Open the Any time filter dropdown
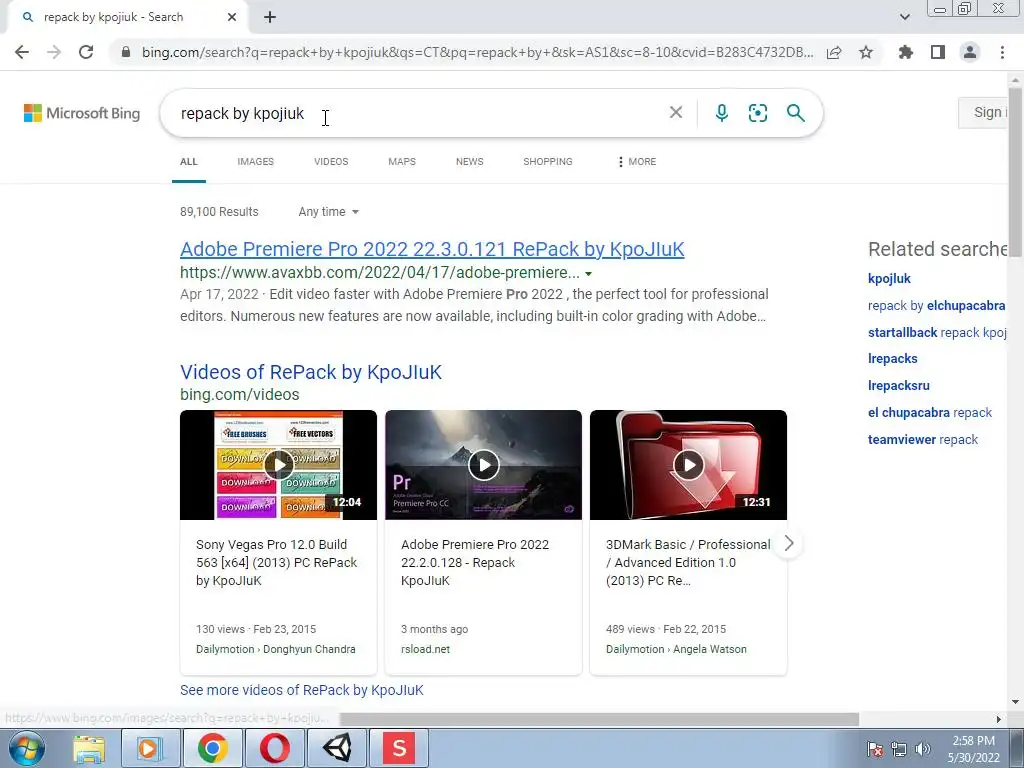 [x=328, y=212]
